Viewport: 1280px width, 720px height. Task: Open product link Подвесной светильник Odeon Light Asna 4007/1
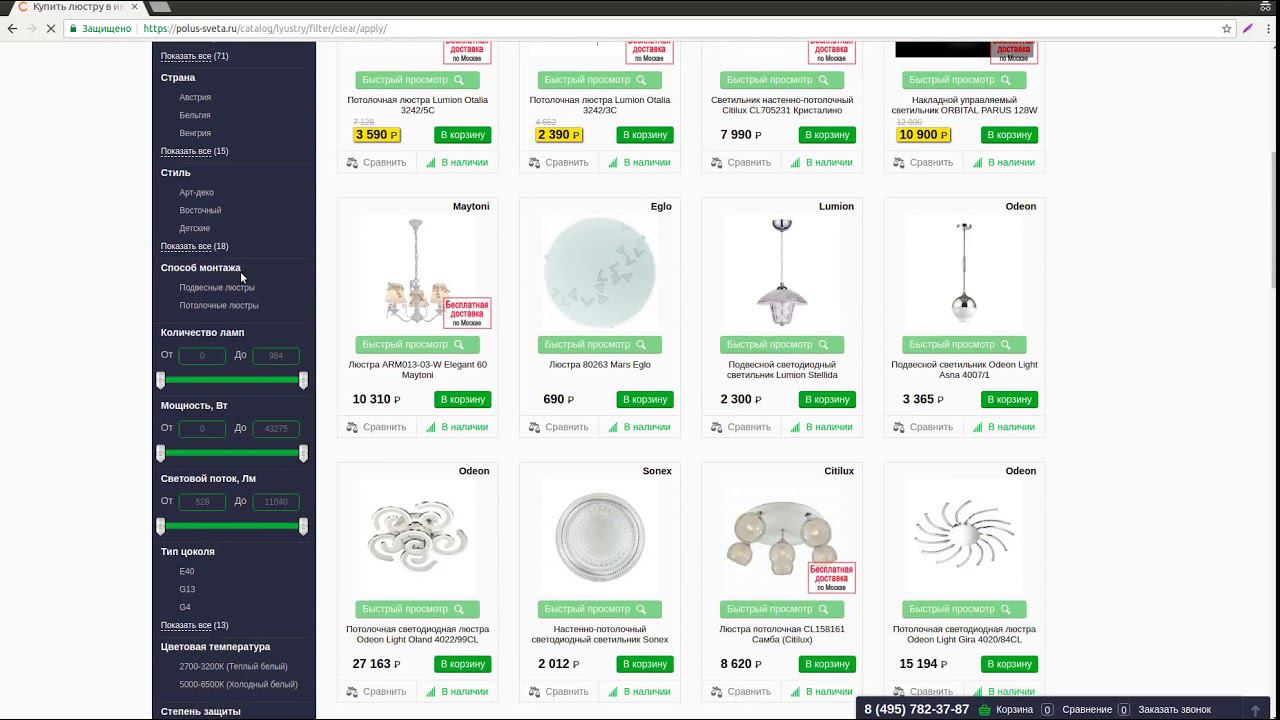pos(964,370)
